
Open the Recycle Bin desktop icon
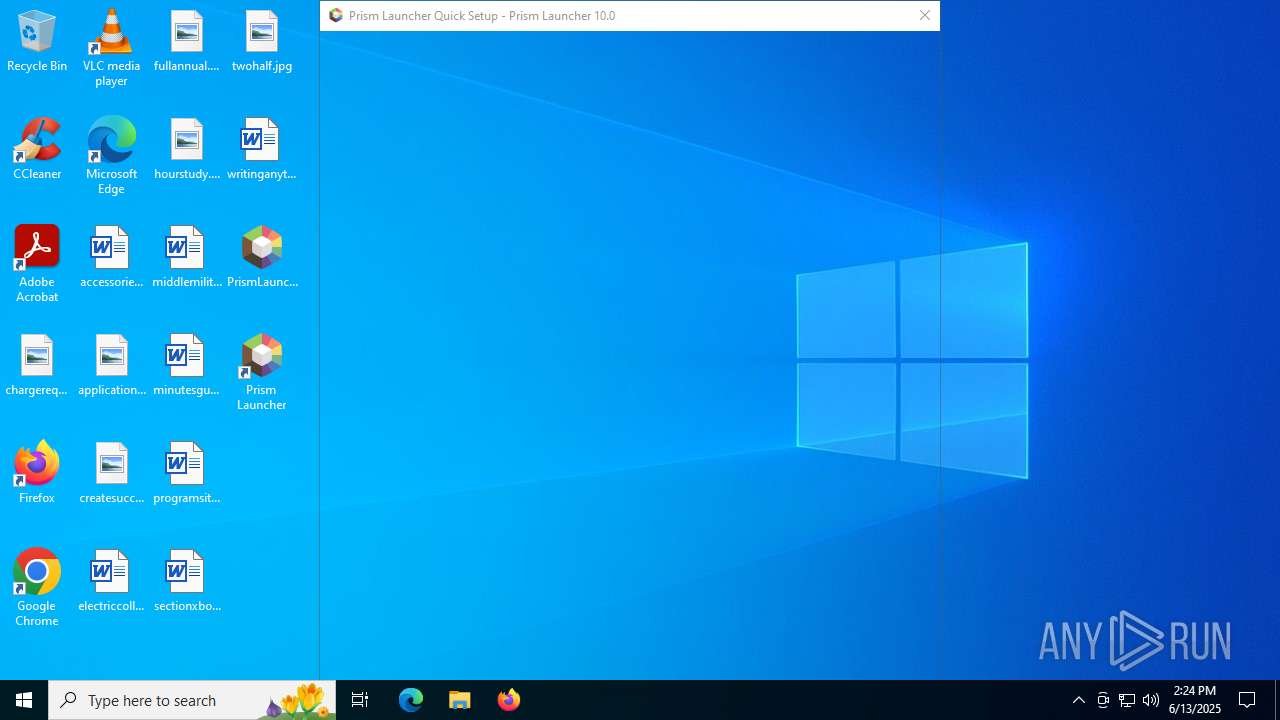click(37, 42)
